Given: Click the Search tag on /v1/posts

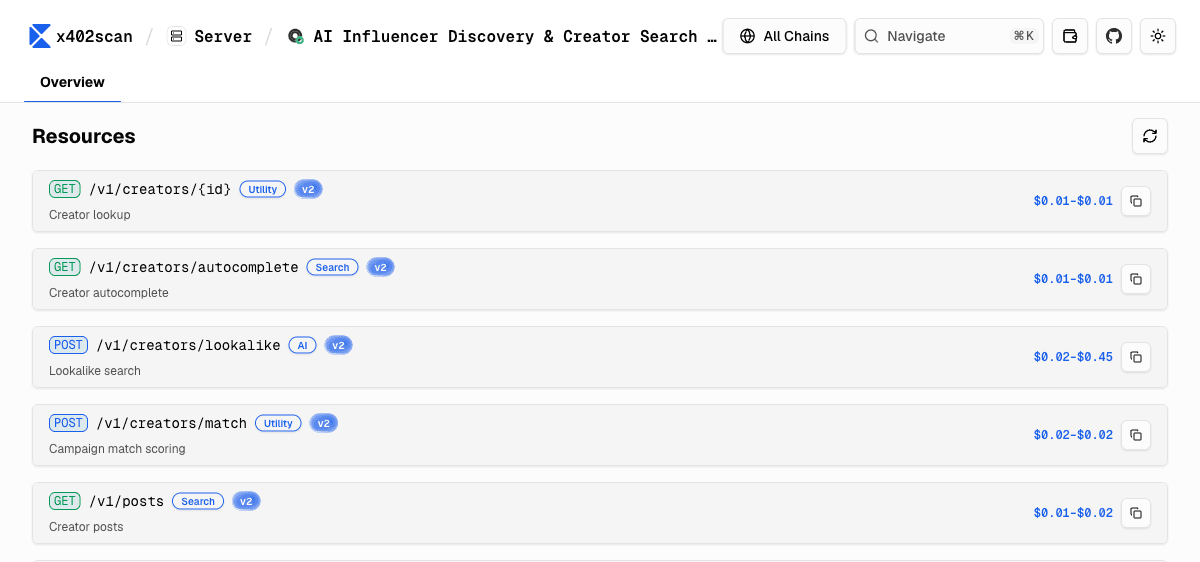Looking at the screenshot, I should tap(198, 501).
